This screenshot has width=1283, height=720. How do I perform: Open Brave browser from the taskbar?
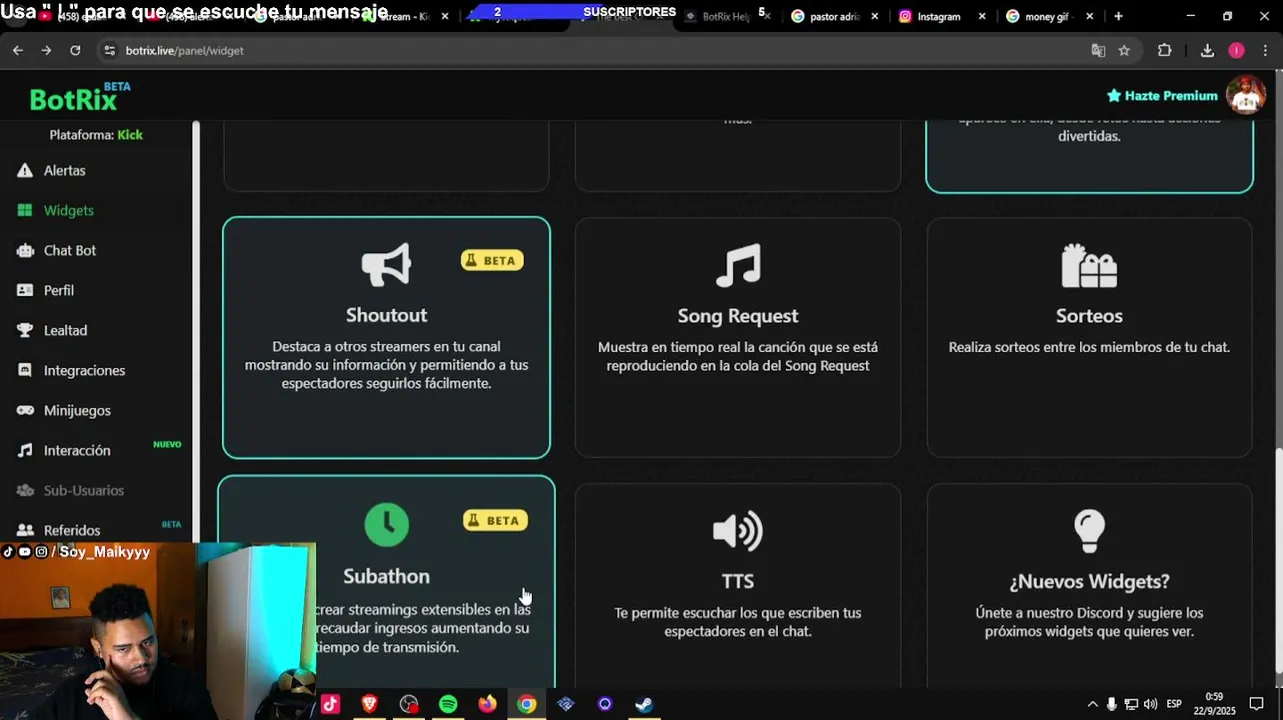tap(369, 704)
